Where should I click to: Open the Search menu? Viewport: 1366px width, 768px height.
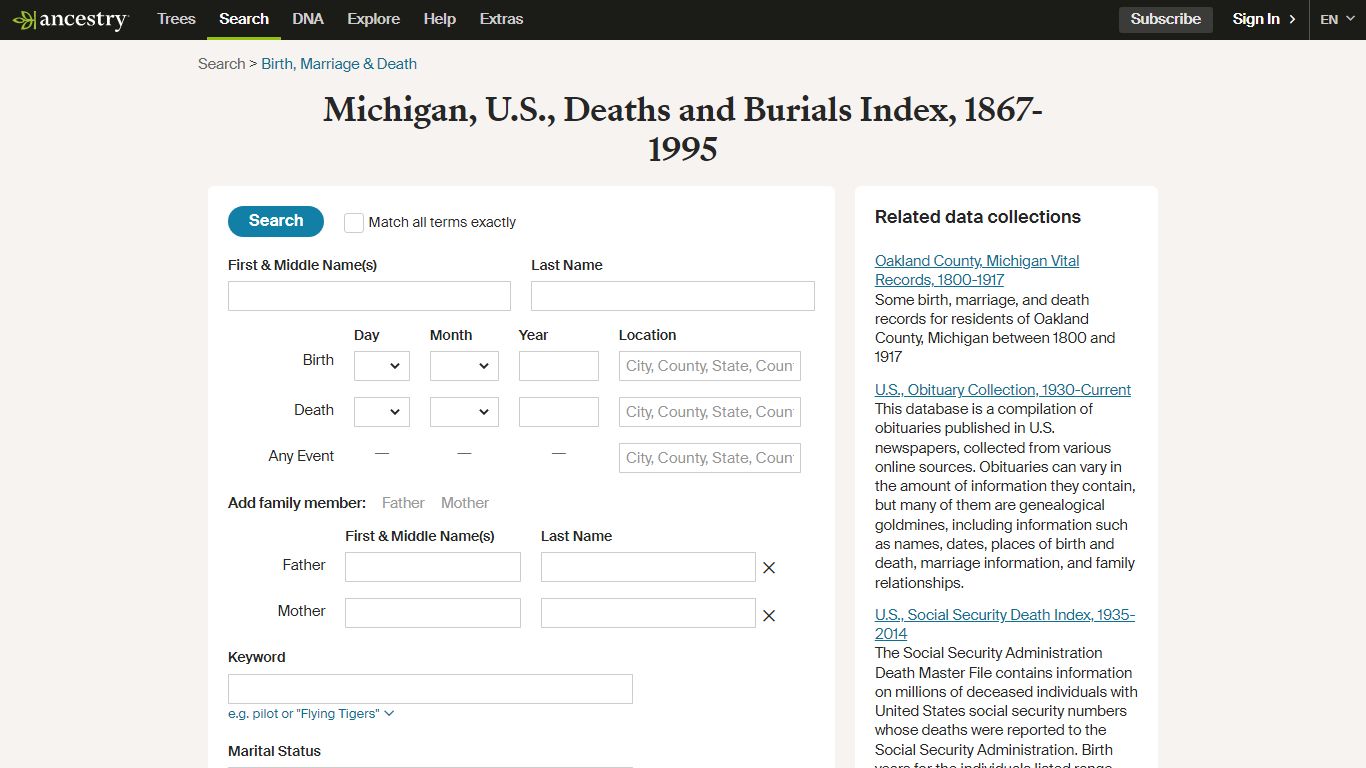(244, 19)
